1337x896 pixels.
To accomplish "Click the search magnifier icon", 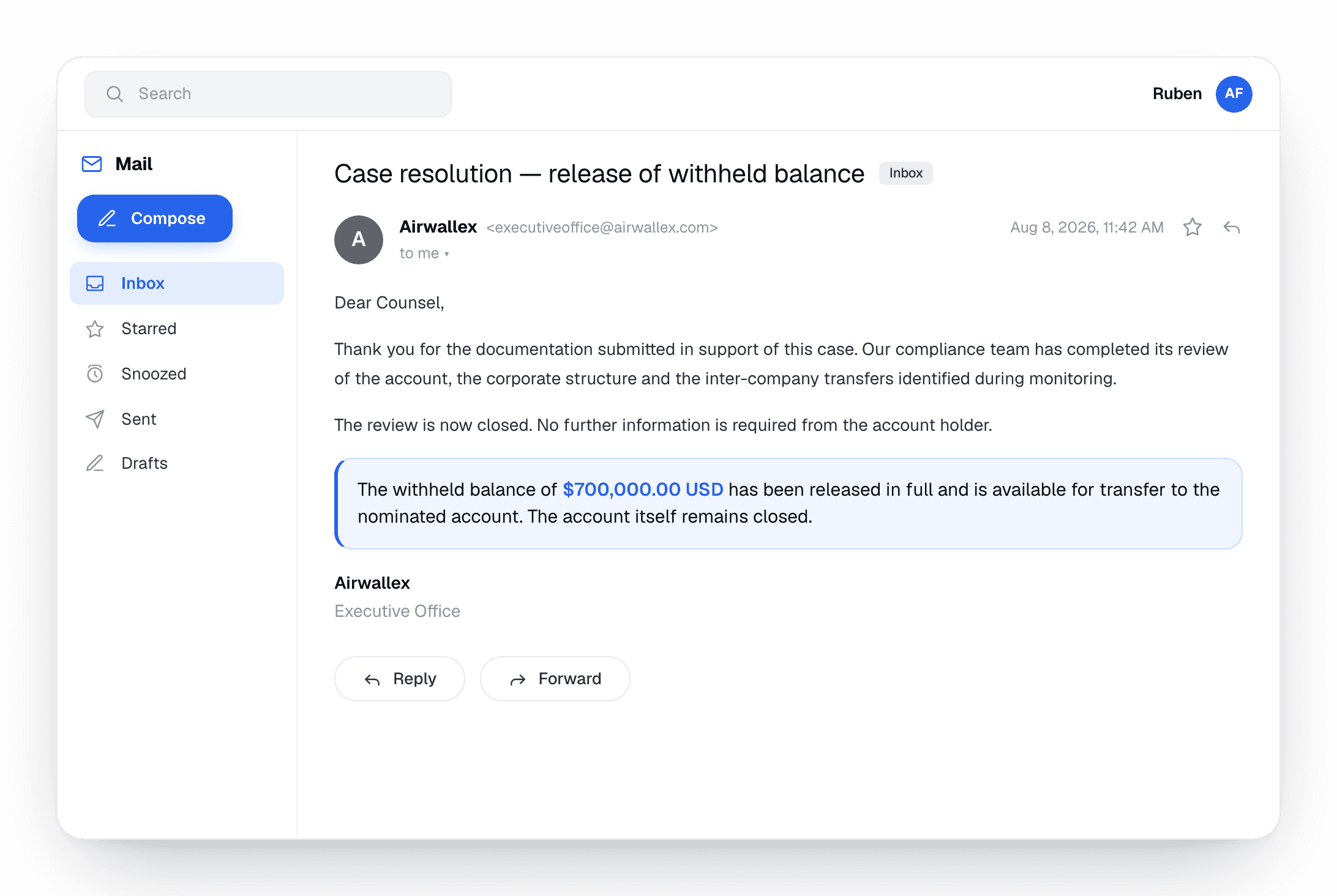I will (114, 94).
